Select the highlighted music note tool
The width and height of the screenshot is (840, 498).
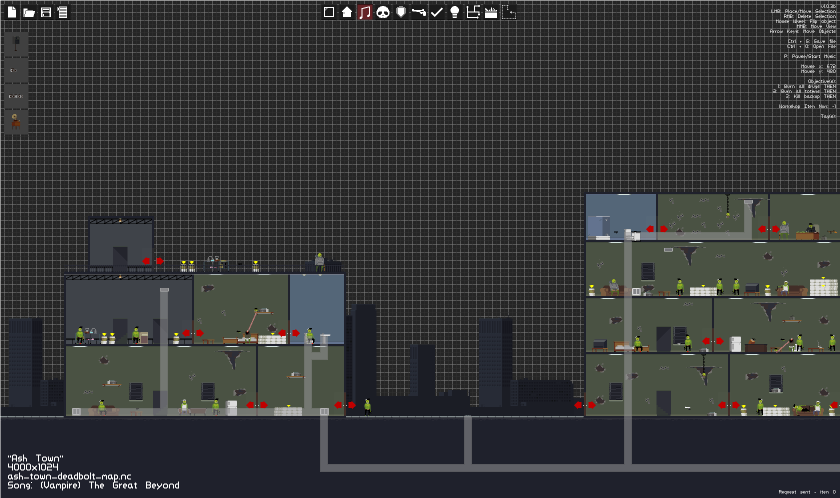point(365,12)
